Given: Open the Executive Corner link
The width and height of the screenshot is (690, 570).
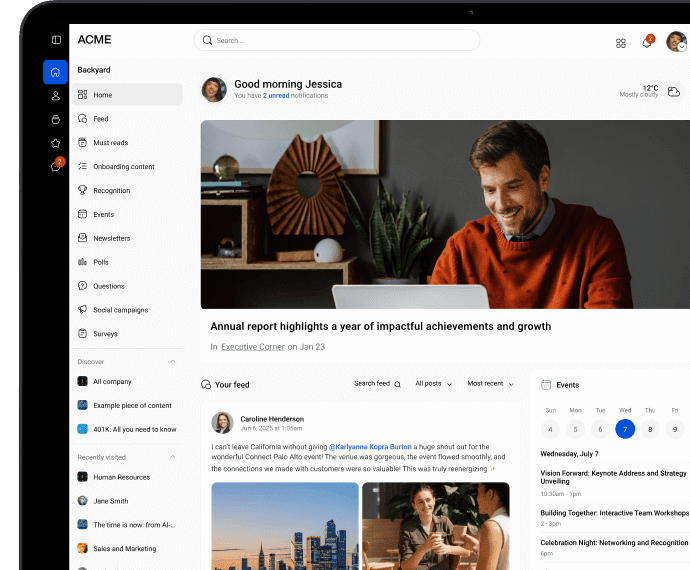Looking at the screenshot, I should click(252, 347).
